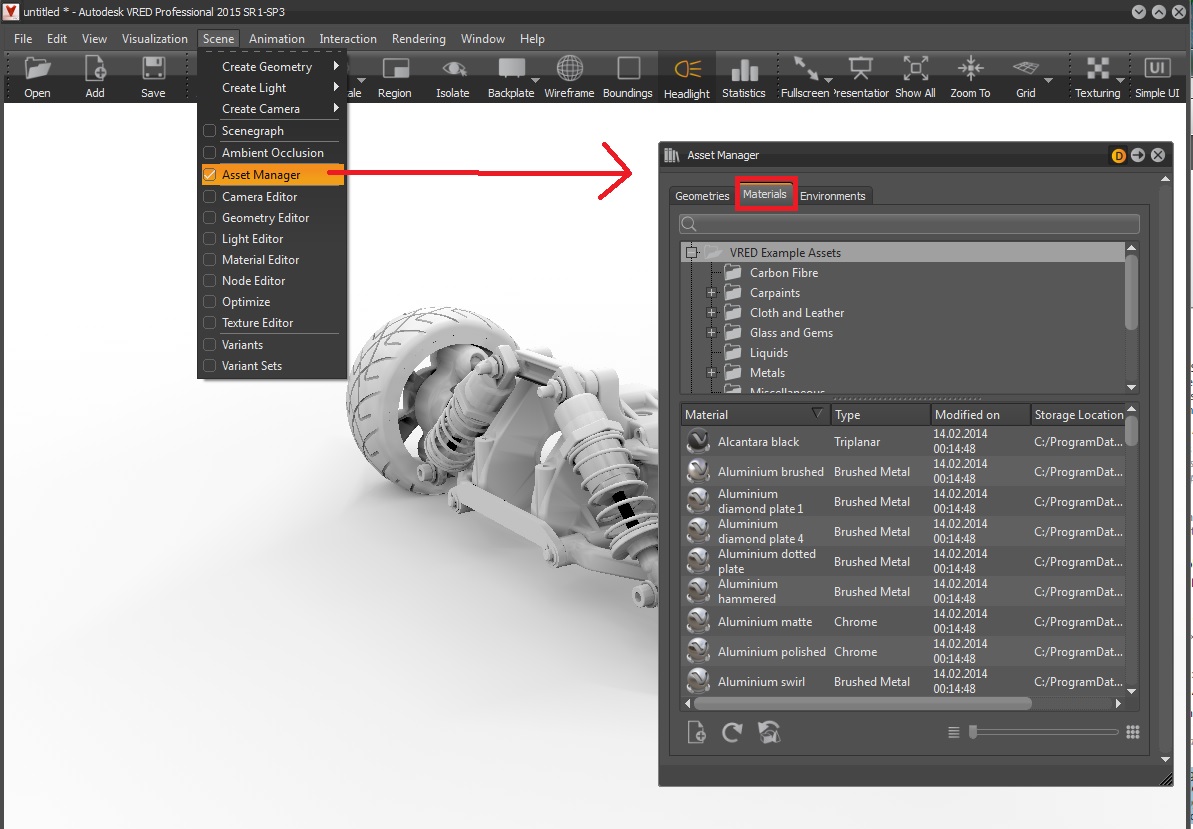
Task: Click the Texturing toolbar icon
Action: tap(1097, 76)
